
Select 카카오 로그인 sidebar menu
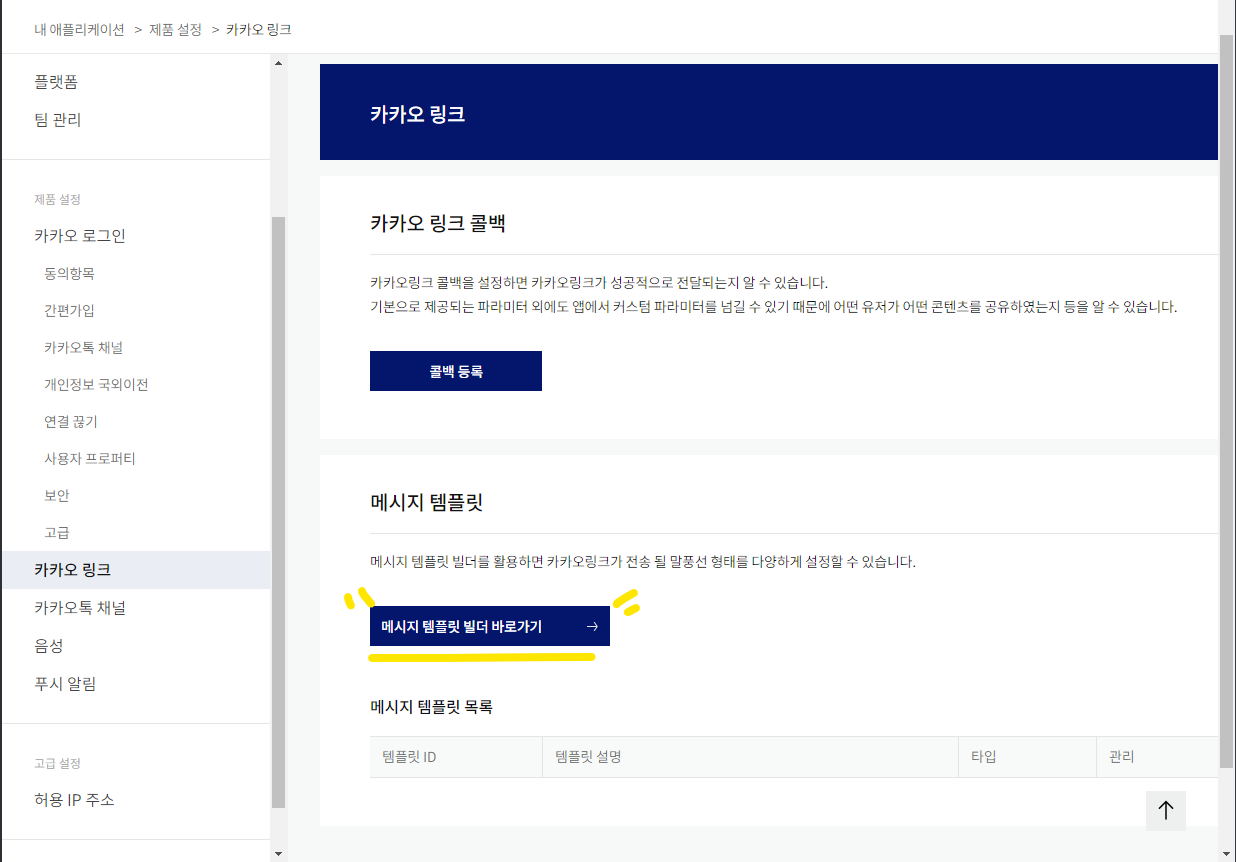pyautogui.click(x=80, y=236)
